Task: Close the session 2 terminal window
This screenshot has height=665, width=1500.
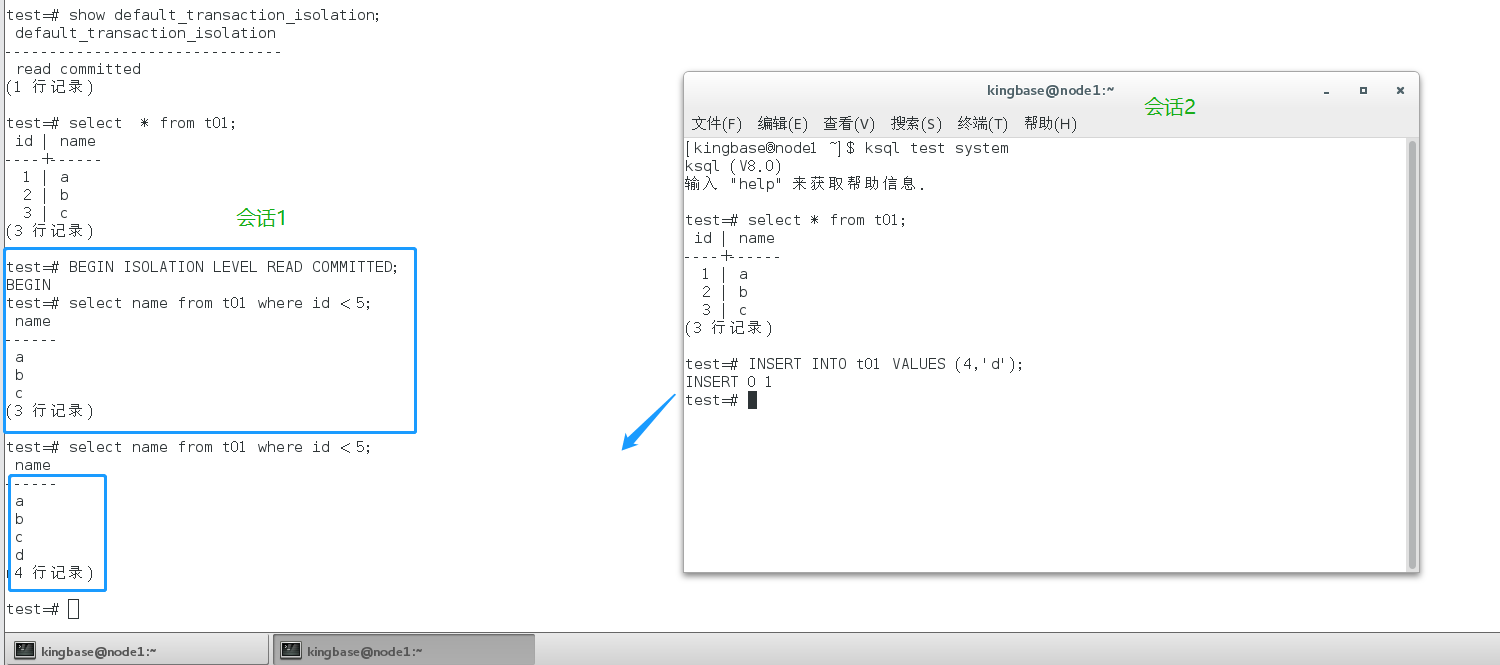Action: pyautogui.click(x=1400, y=90)
